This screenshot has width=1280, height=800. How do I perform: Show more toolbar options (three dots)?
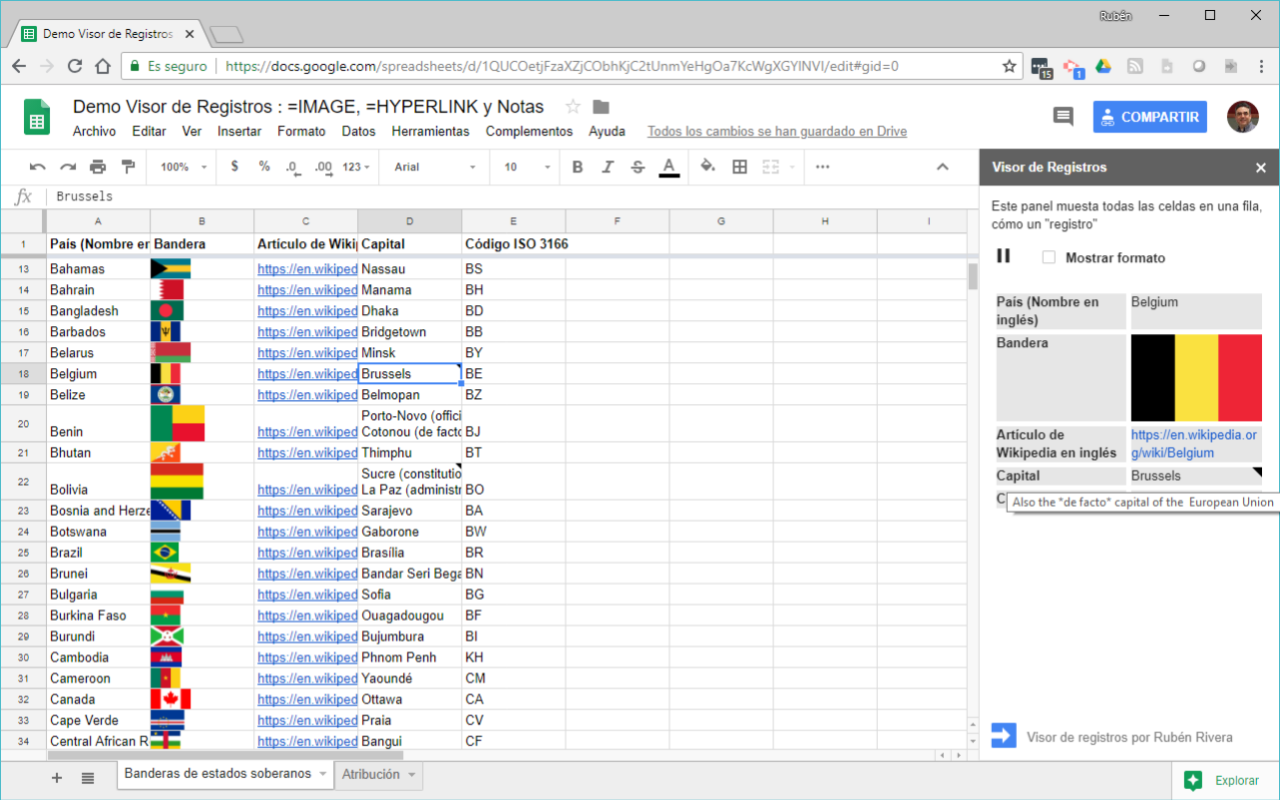823,167
